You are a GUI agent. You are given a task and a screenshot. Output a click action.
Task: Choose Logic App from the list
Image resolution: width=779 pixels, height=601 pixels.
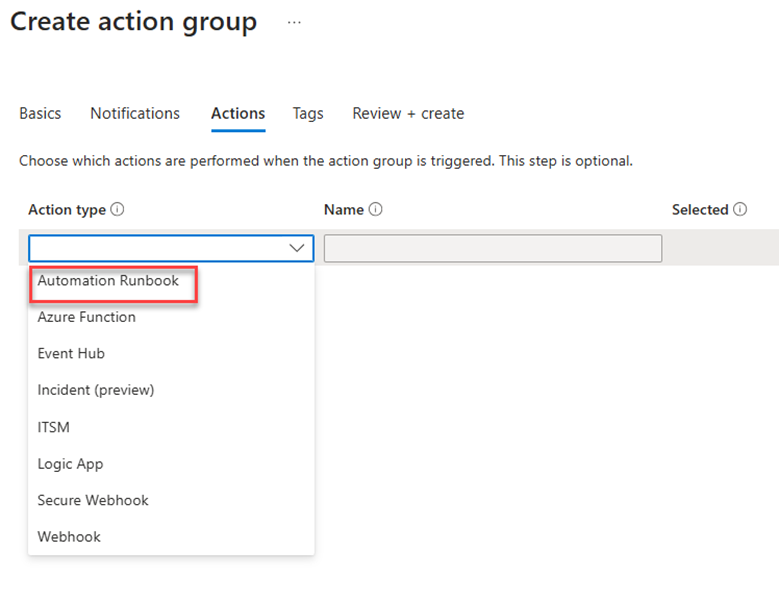71,464
